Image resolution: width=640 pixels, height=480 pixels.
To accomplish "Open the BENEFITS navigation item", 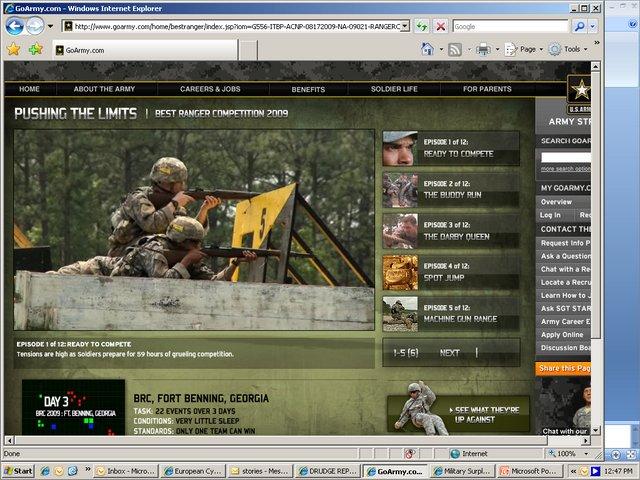I will [x=308, y=89].
